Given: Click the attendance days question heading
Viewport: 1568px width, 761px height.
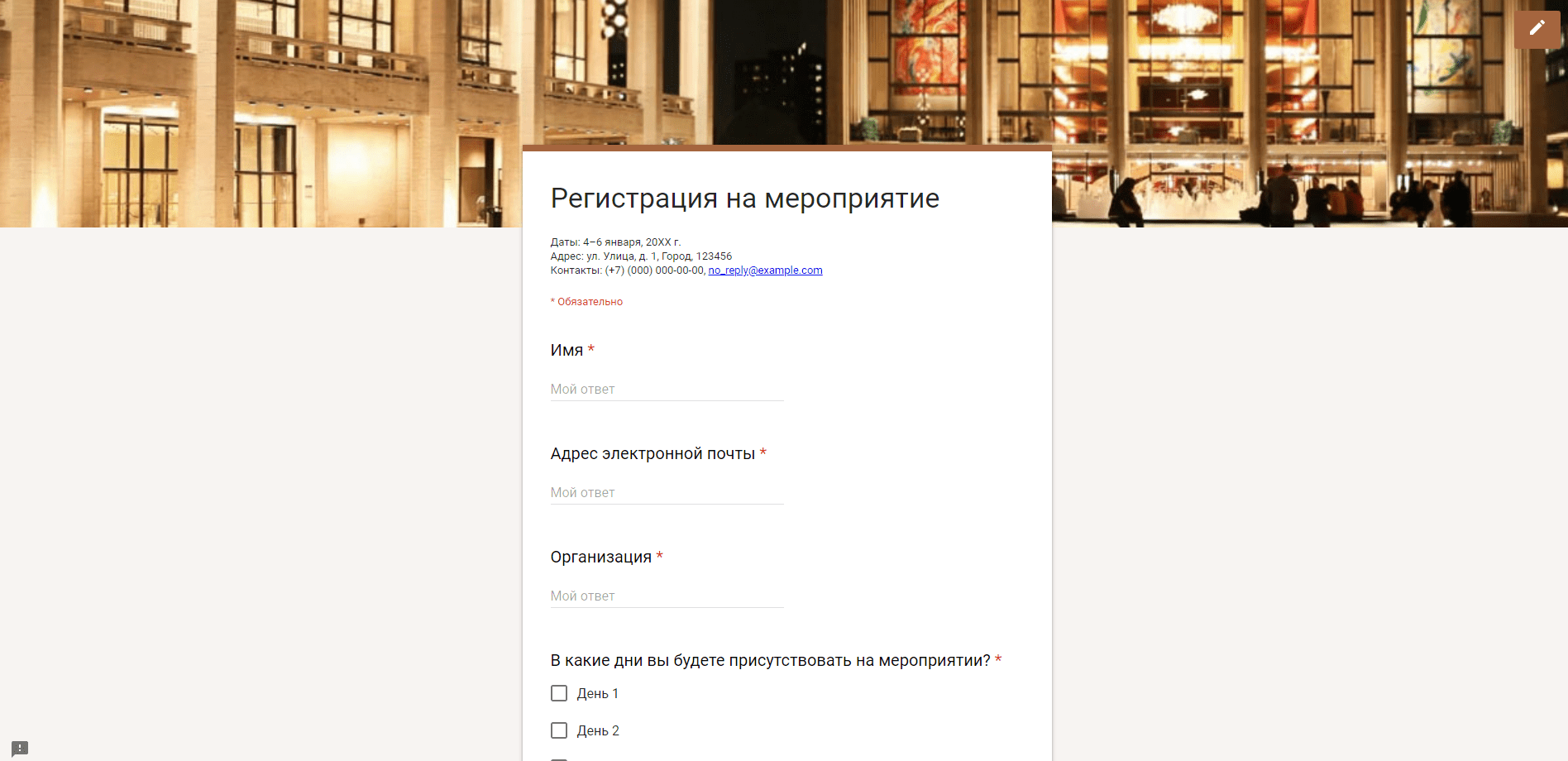Looking at the screenshot, I should (769, 661).
